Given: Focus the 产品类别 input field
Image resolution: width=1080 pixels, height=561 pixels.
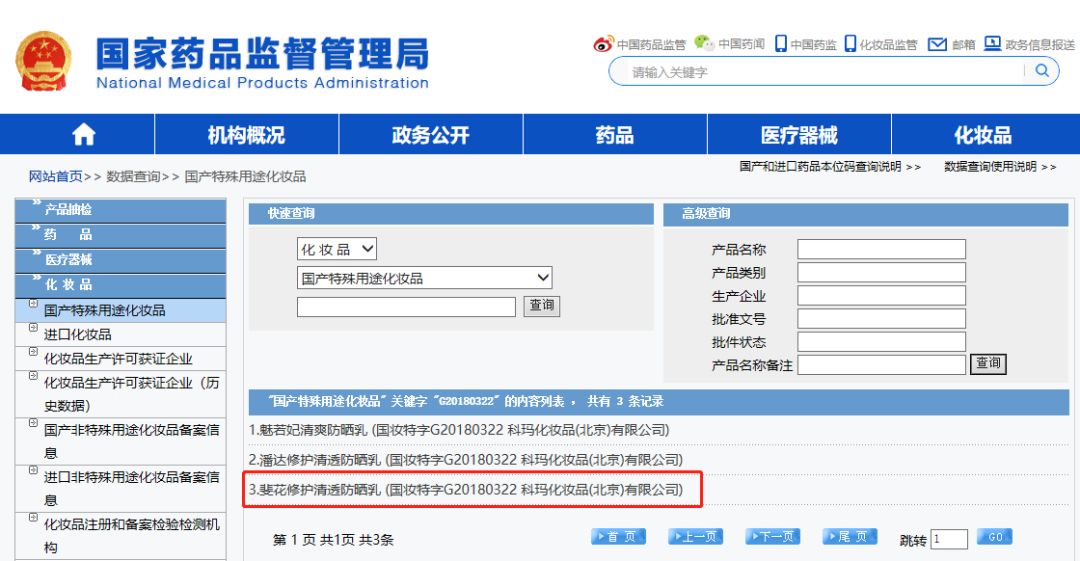Looking at the screenshot, I should (882, 272).
